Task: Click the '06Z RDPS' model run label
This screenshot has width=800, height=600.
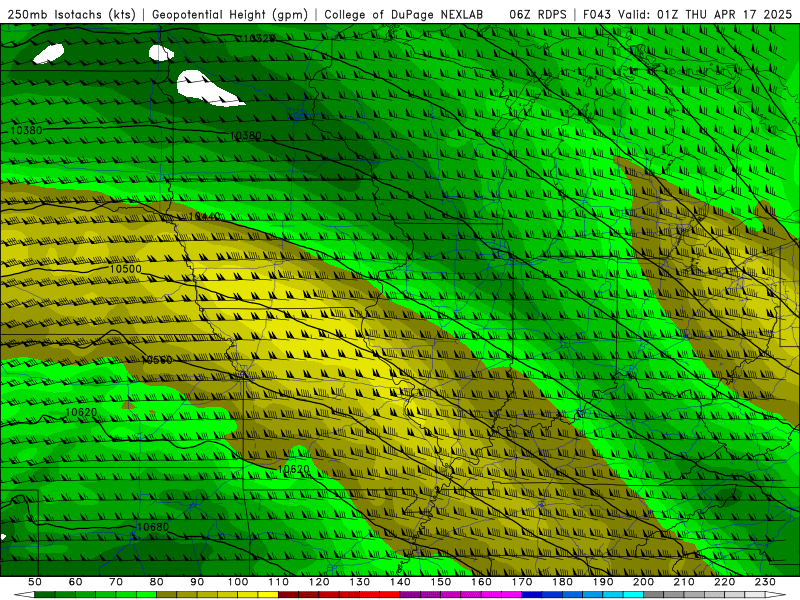Action: (x=538, y=14)
